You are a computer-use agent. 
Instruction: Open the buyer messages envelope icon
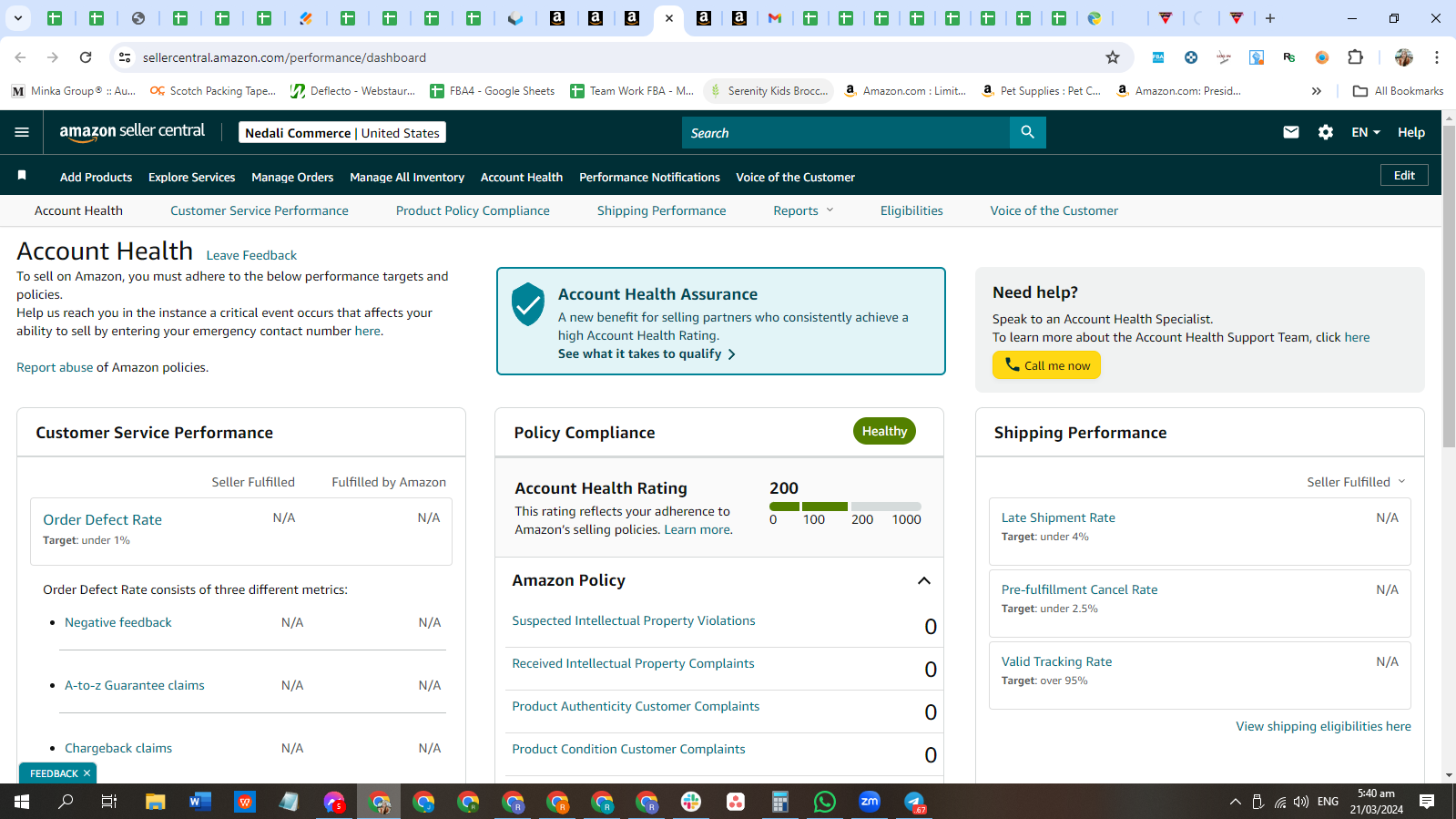(x=1290, y=132)
